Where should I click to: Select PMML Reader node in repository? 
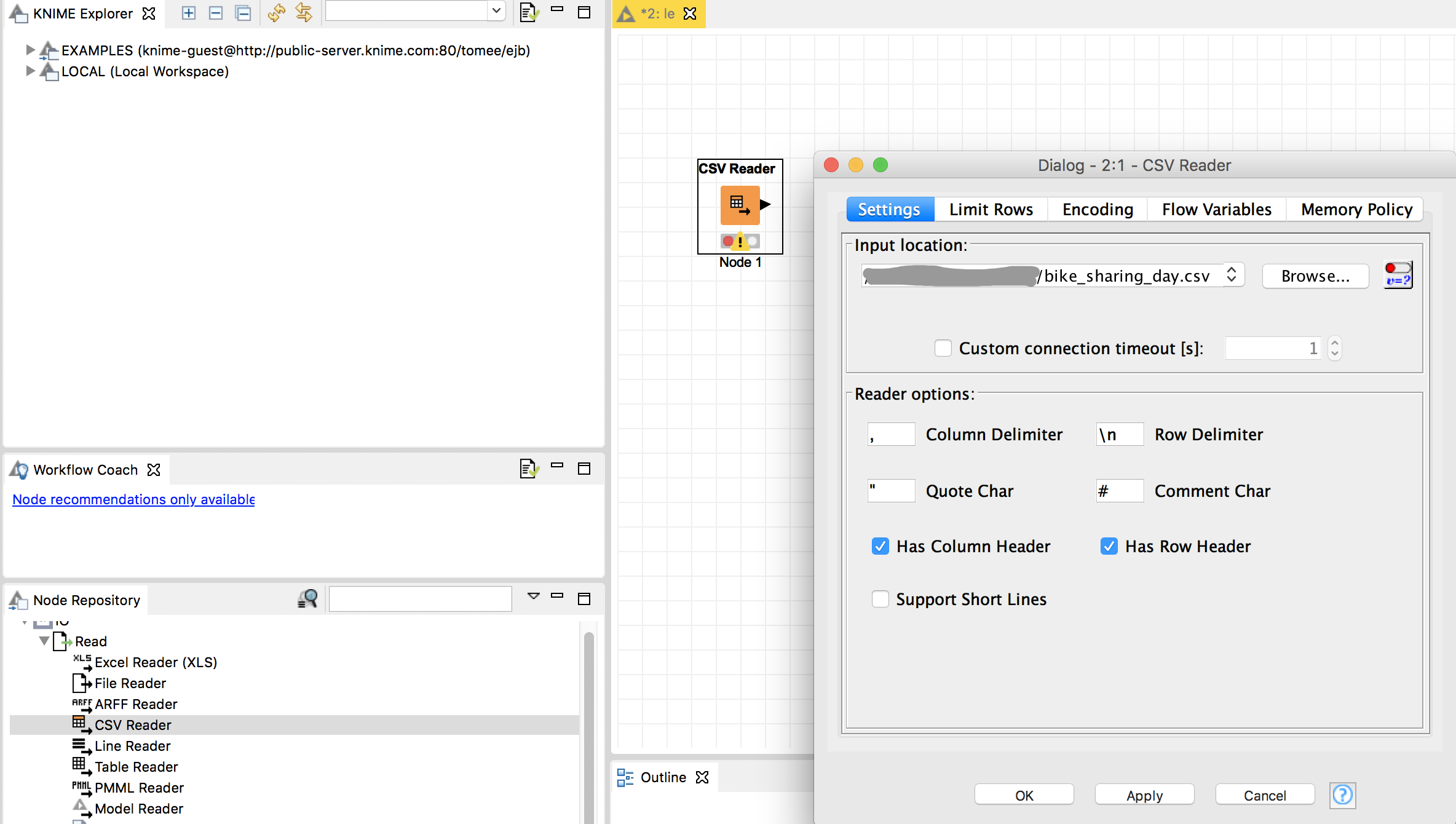[129, 788]
